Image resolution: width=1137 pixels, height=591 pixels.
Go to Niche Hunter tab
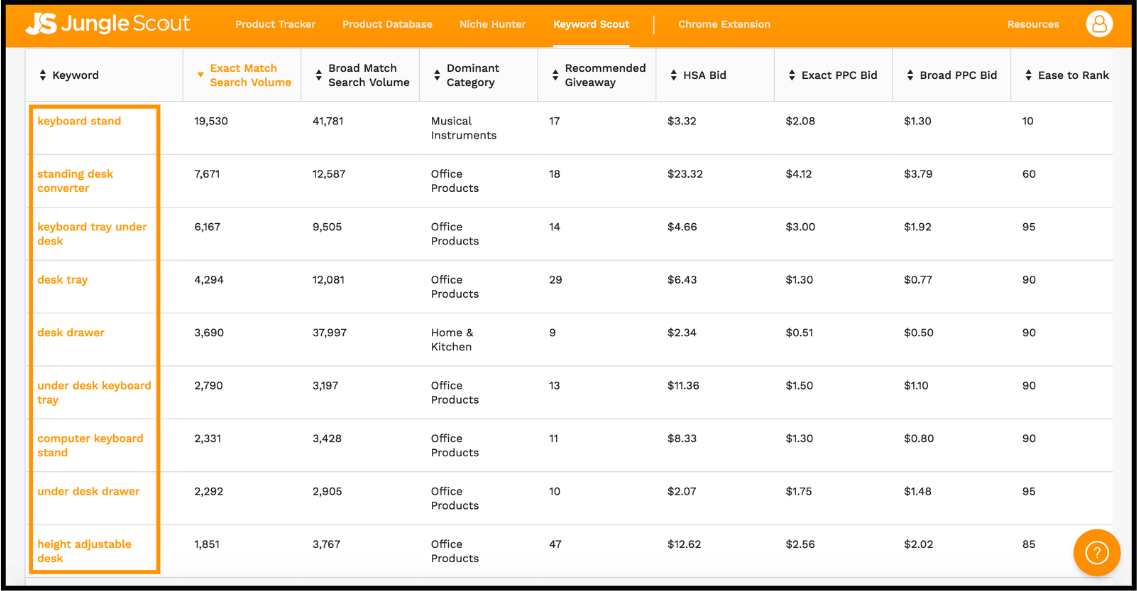point(492,24)
